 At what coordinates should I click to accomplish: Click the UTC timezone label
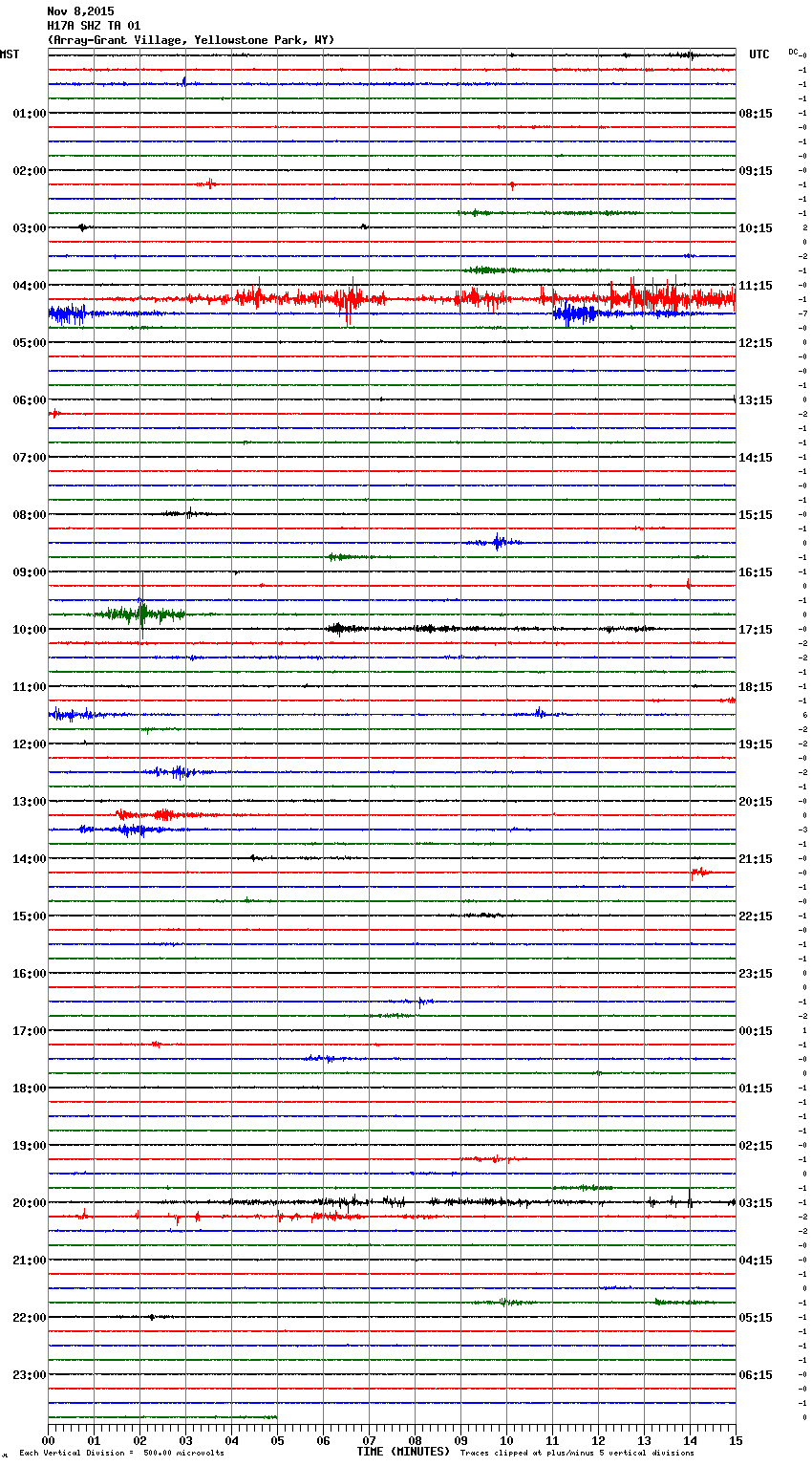[x=759, y=54]
